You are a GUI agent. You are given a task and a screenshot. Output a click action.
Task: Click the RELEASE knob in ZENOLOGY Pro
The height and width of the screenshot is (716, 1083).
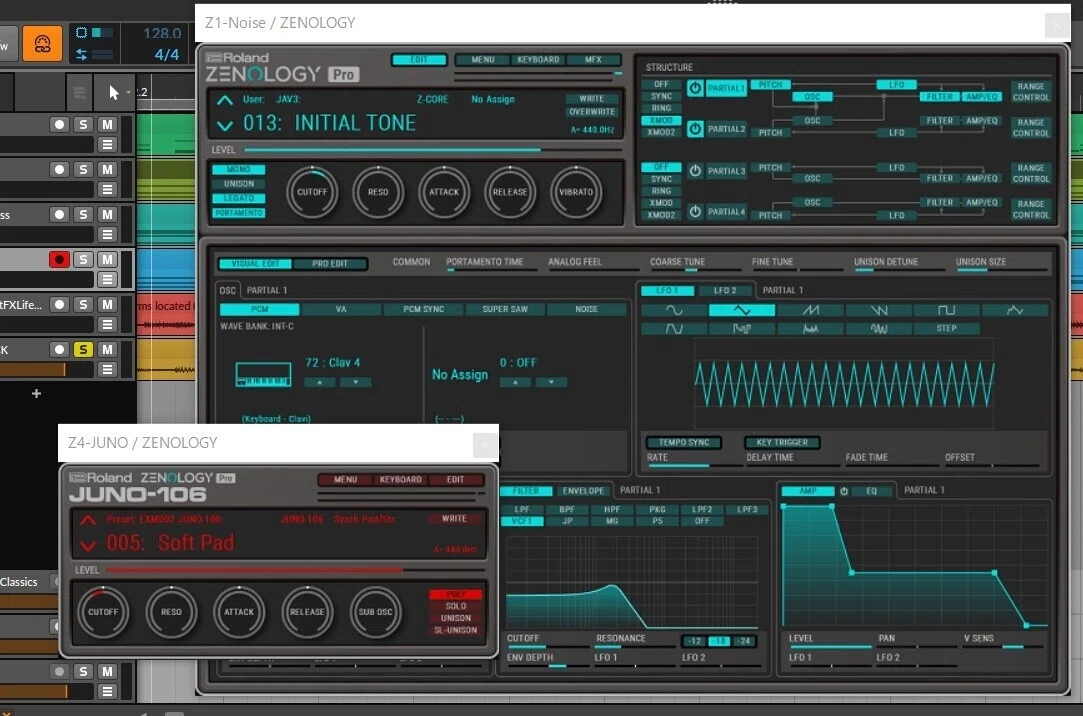510,192
